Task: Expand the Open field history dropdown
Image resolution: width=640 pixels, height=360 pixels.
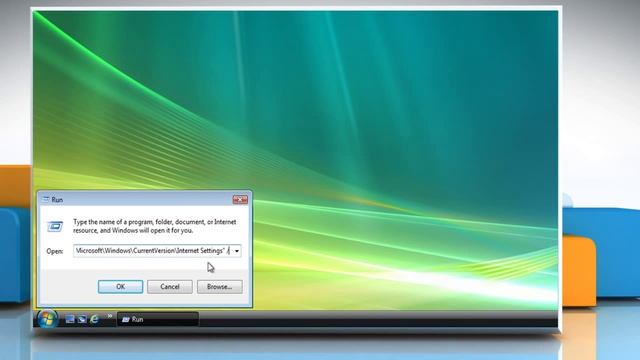Action: 237,251
